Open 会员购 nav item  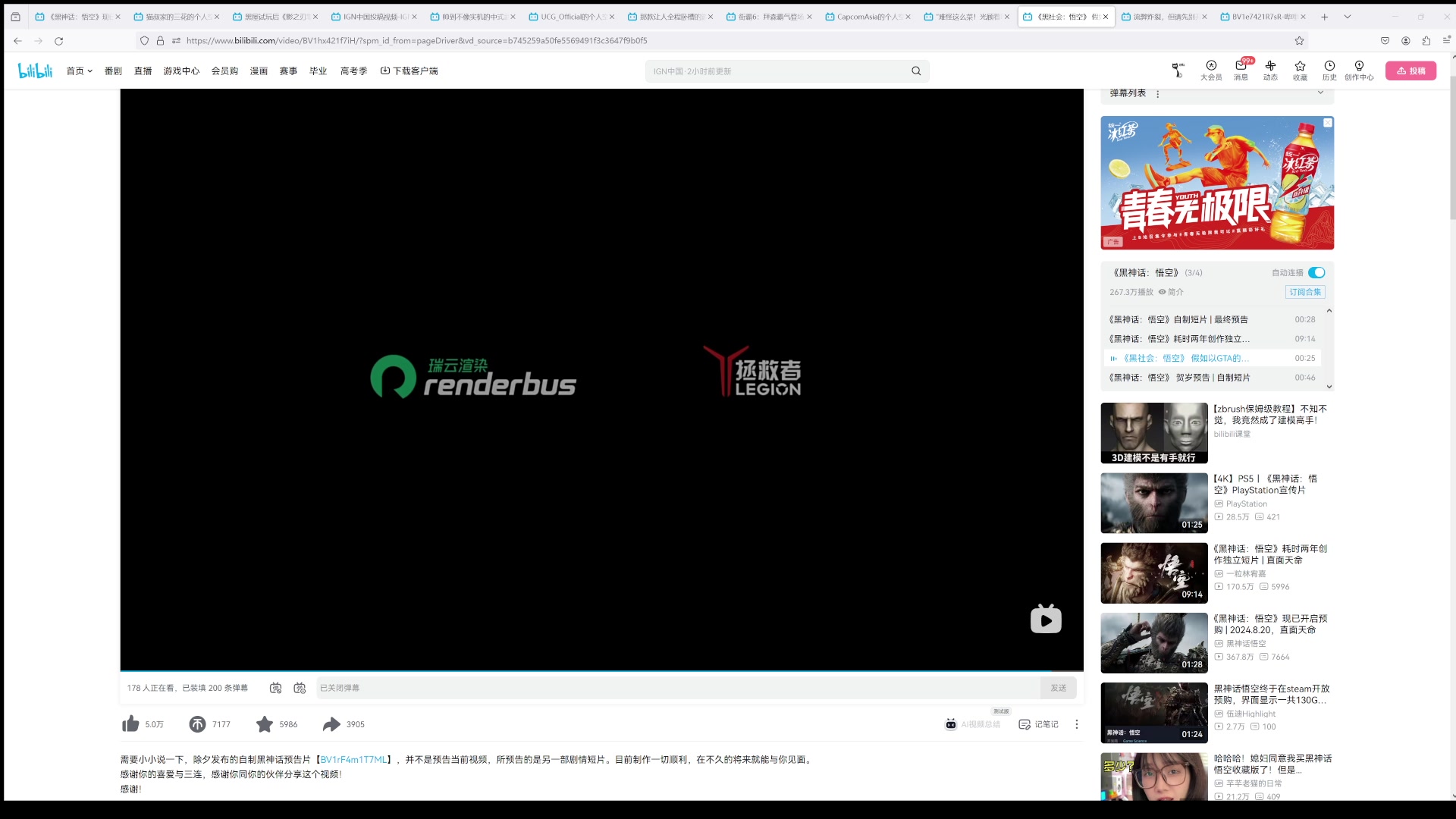(x=224, y=71)
